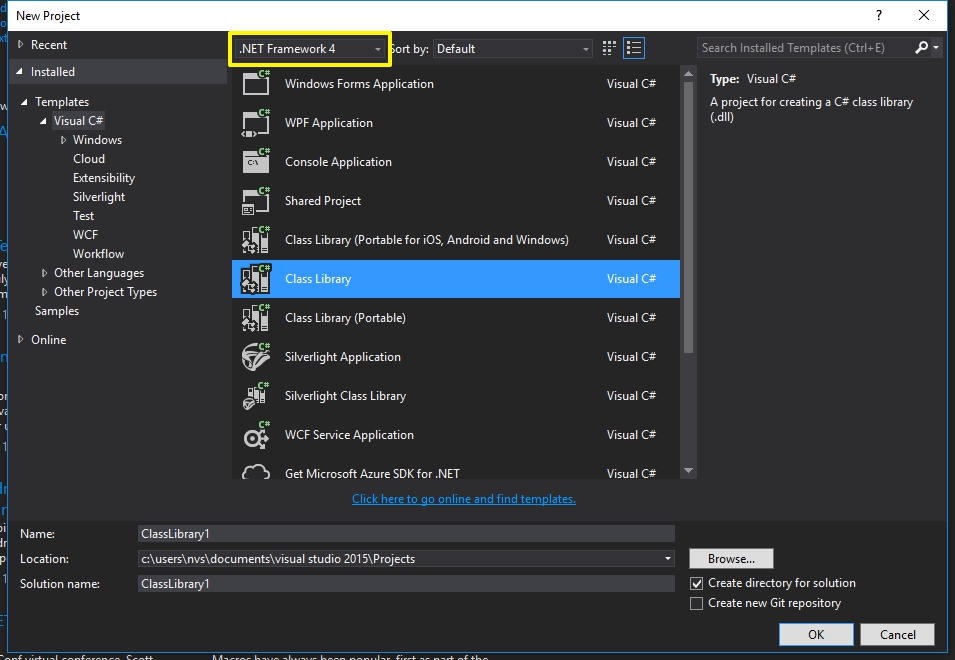Click the template list scroll up arrow
955x660 pixels.
tap(689, 74)
